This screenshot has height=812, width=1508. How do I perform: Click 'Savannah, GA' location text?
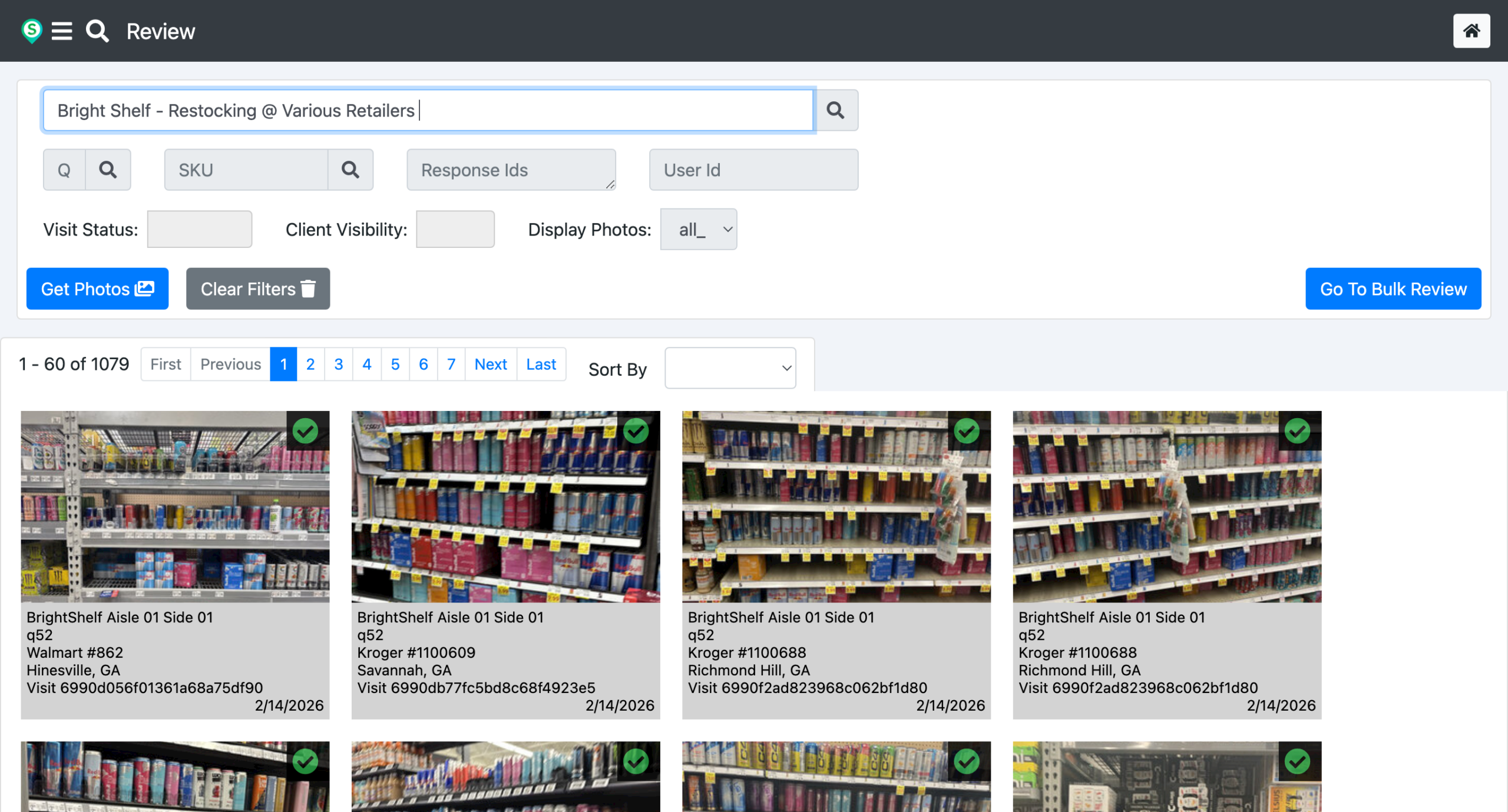click(x=404, y=670)
